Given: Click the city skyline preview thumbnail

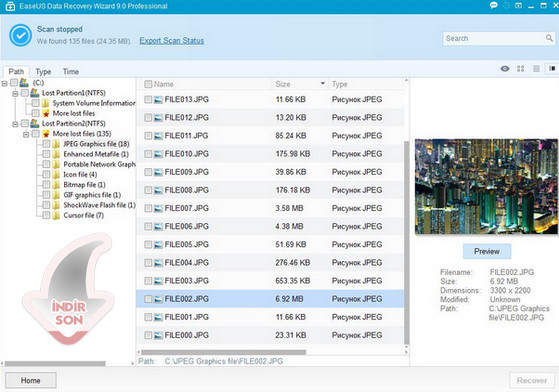Looking at the screenshot, I should (x=486, y=186).
